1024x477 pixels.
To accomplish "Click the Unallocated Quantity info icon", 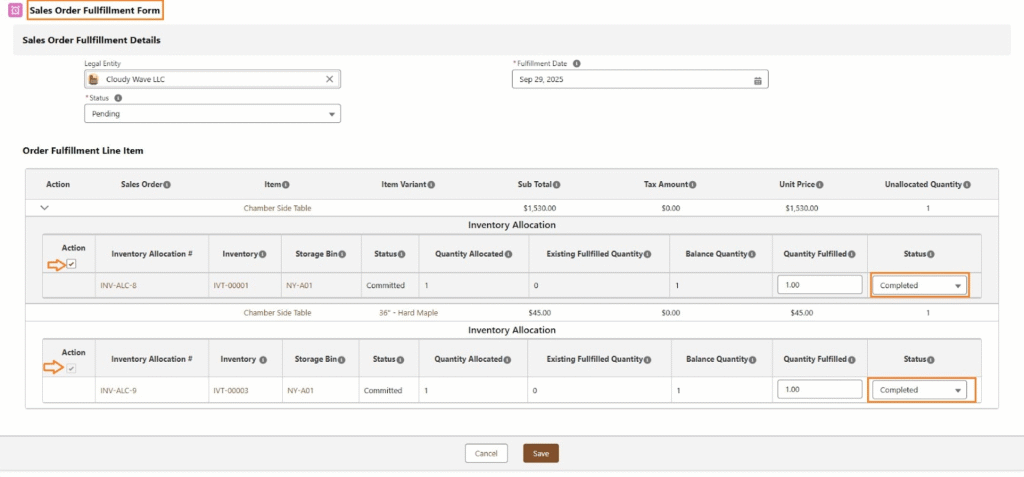I will (x=966, y=185).
